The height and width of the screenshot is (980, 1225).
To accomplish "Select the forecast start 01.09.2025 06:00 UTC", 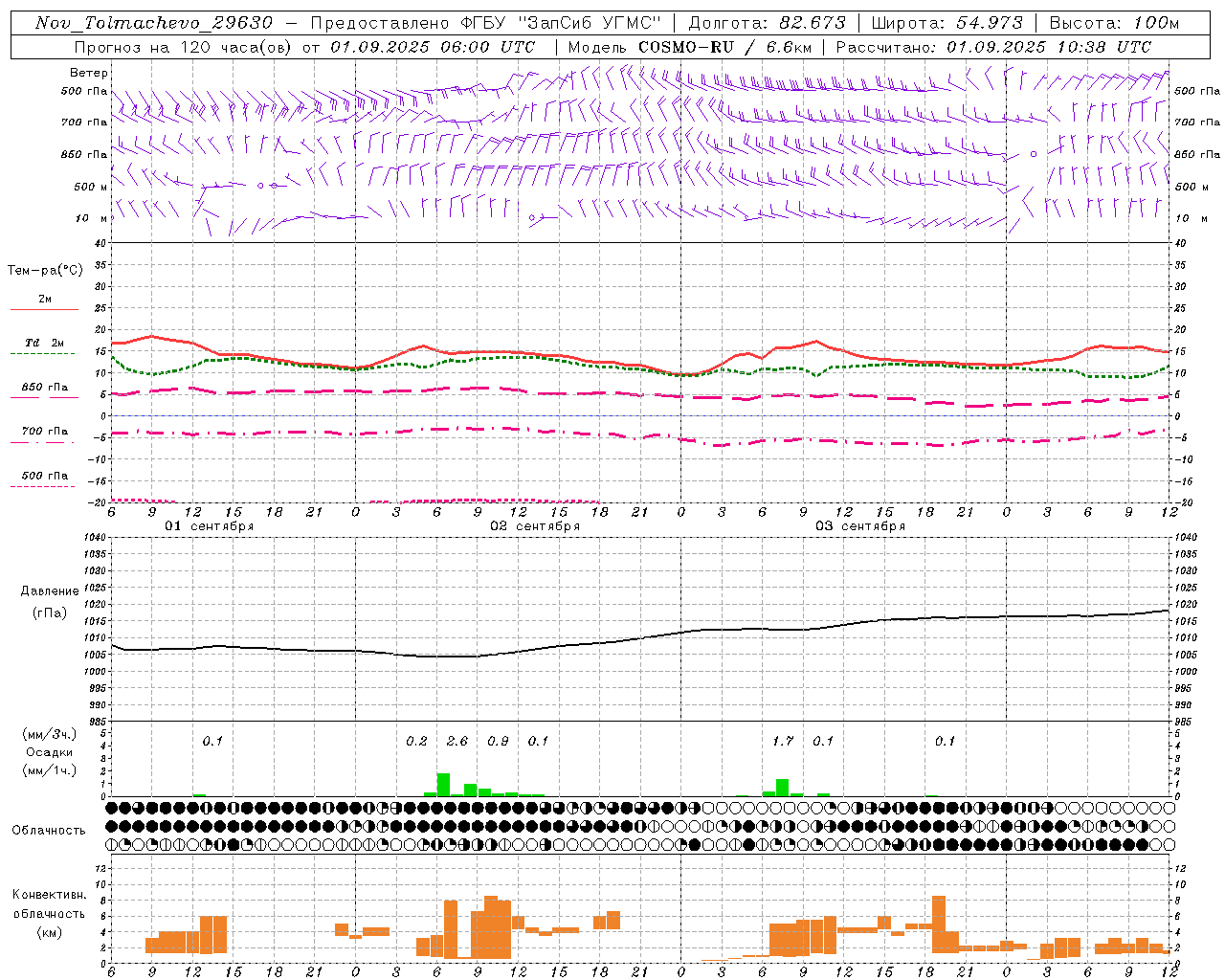I will (x=433, y=47).
